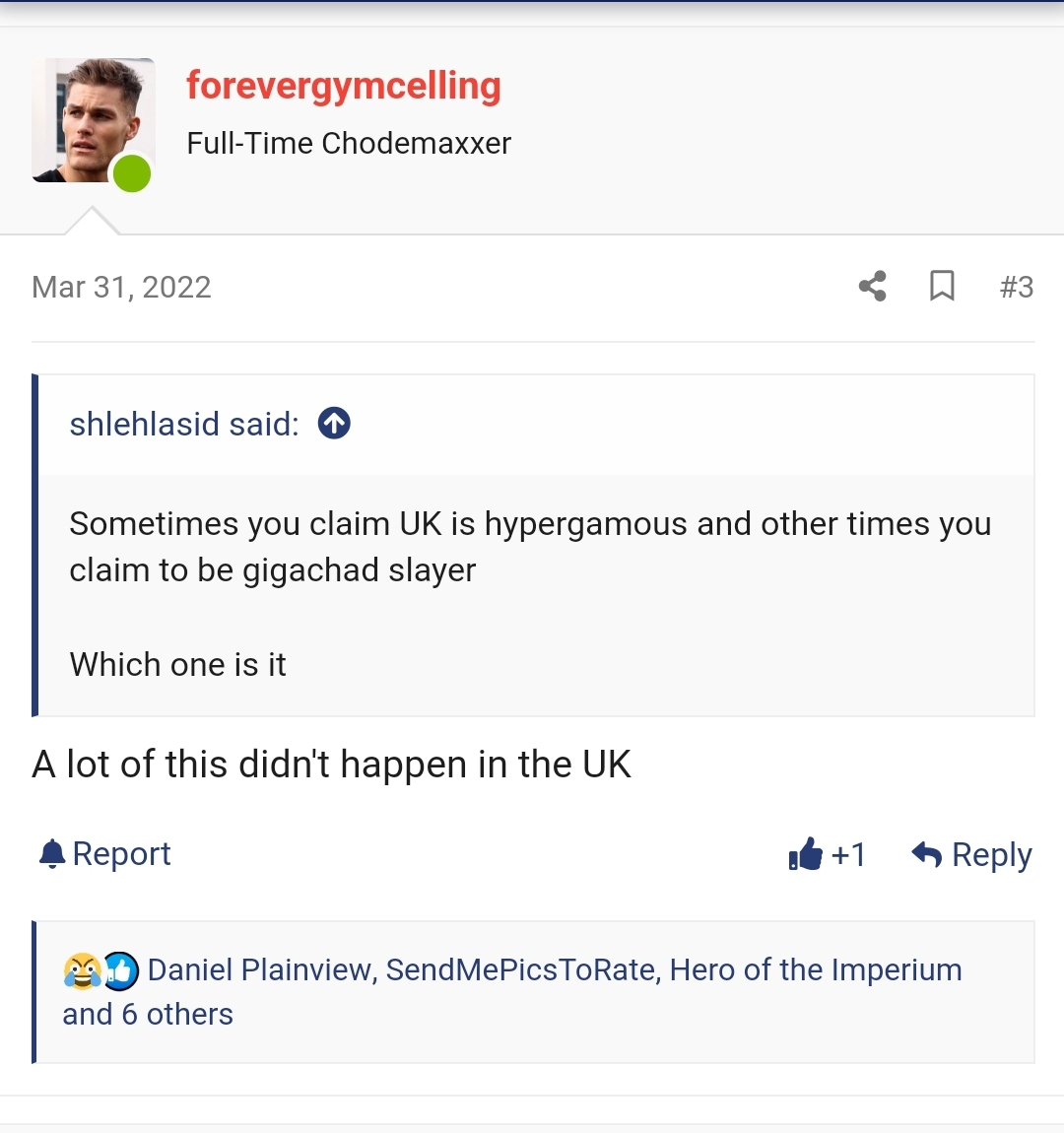Bookmark this post with the bookmark icon

click(x=942, y=286)
